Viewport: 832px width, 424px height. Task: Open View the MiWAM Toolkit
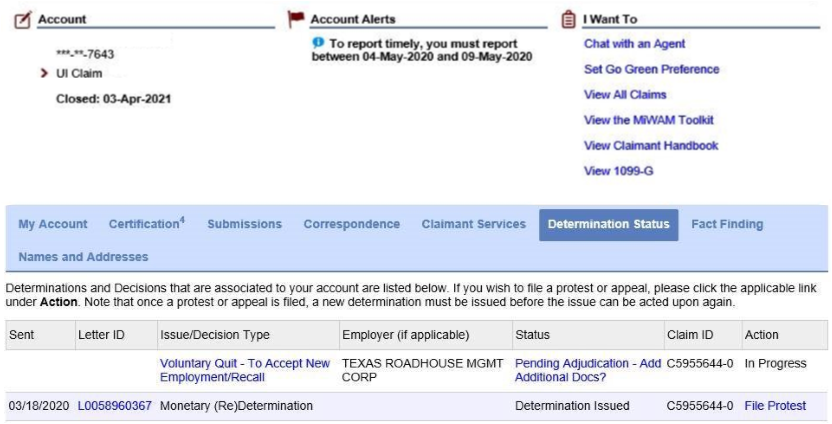click(x=648, y=120)
